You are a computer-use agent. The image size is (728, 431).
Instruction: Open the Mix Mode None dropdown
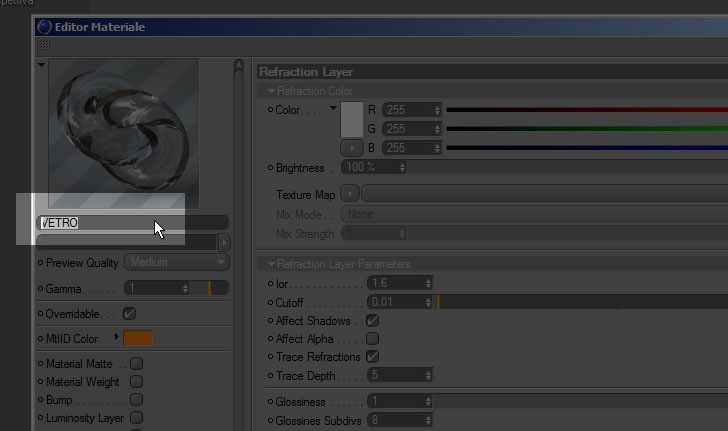point(535,214)
